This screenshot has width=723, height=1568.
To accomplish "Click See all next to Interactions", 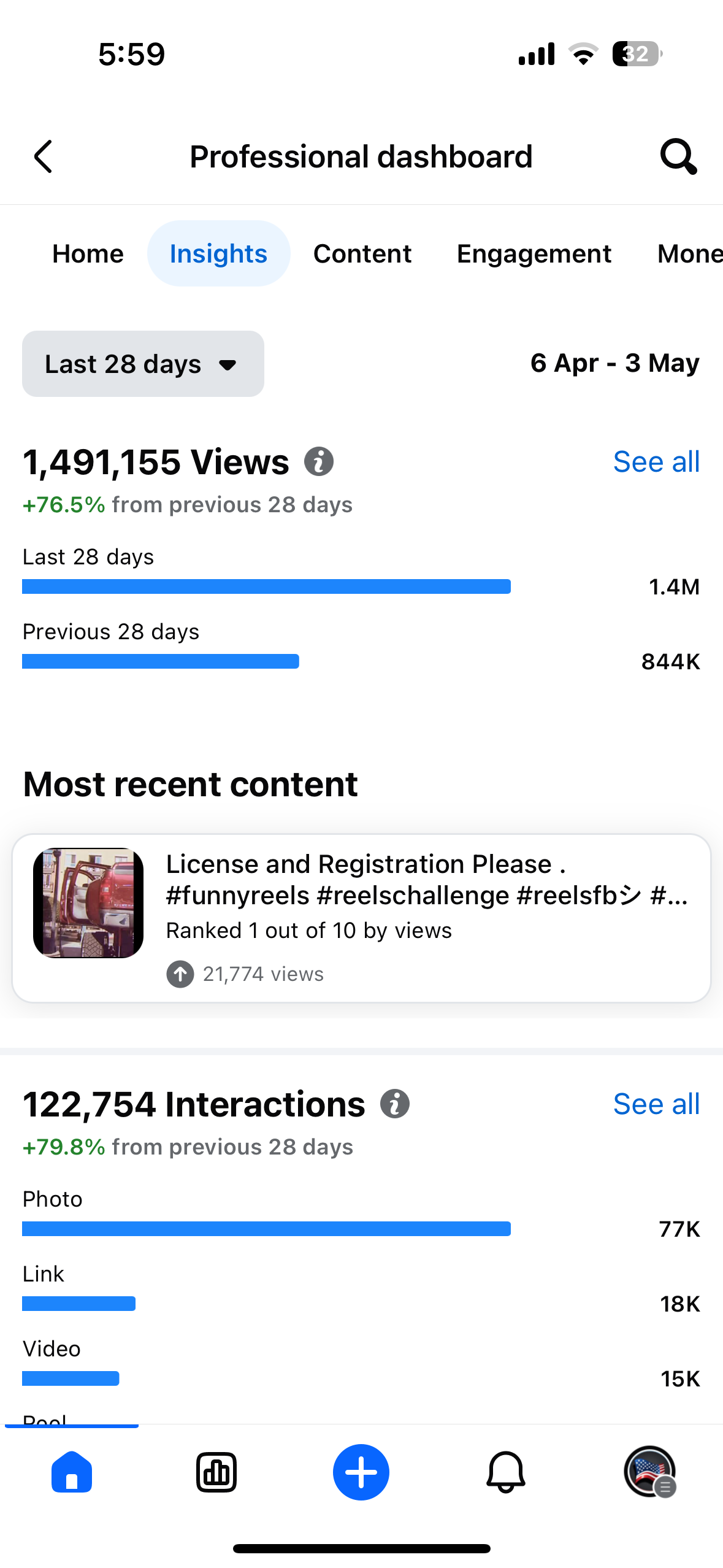I will (656, 1104).
